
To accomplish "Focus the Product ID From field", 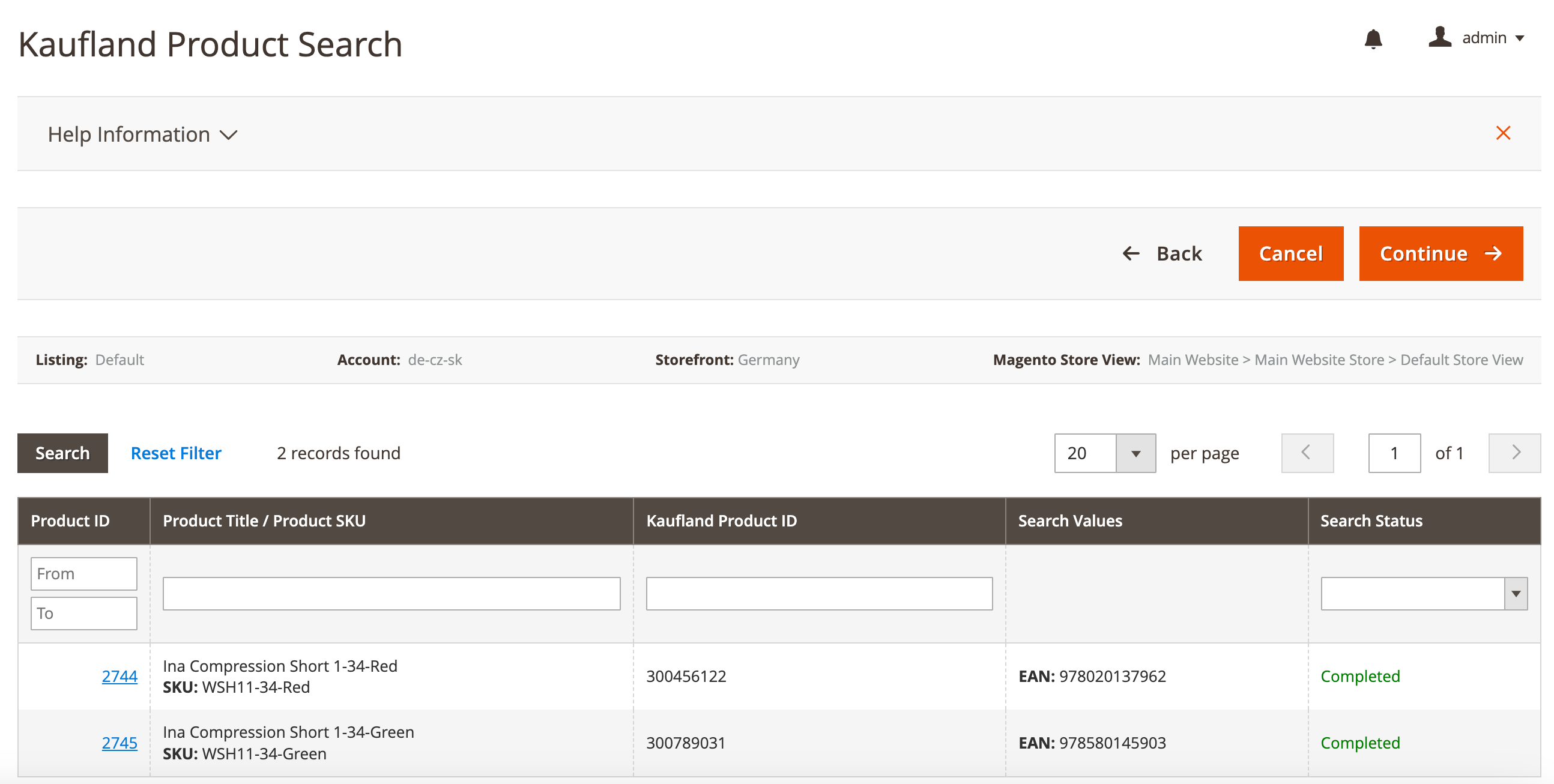I will 84,573.
